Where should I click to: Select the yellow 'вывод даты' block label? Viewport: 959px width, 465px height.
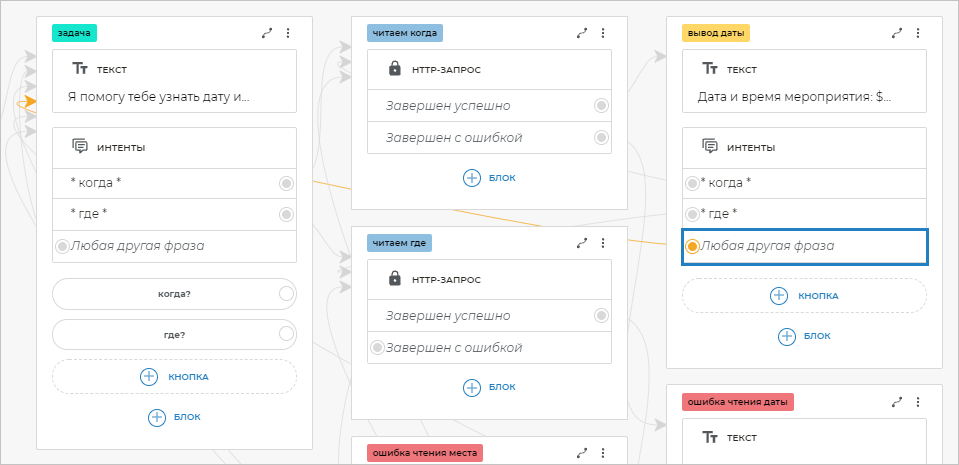coord(715,33)
